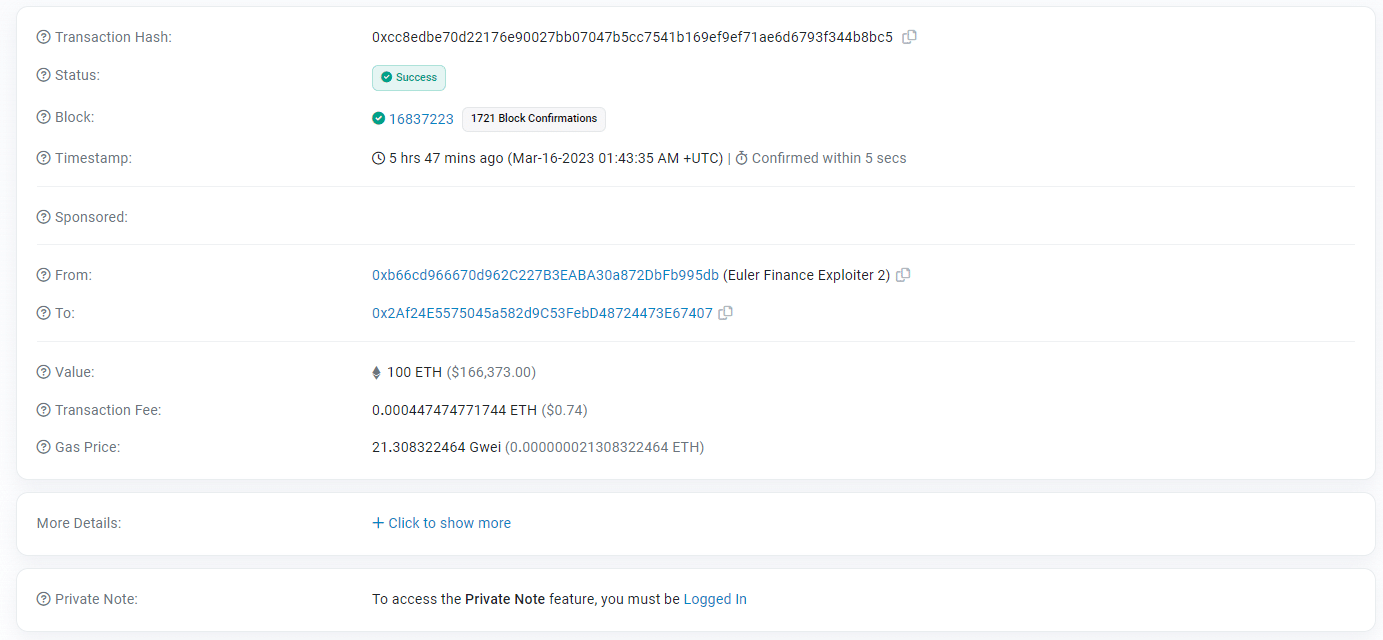This screenshot has height=640, width=1383.
Task: Copy the From address with the copy icon
Action: 903,274
